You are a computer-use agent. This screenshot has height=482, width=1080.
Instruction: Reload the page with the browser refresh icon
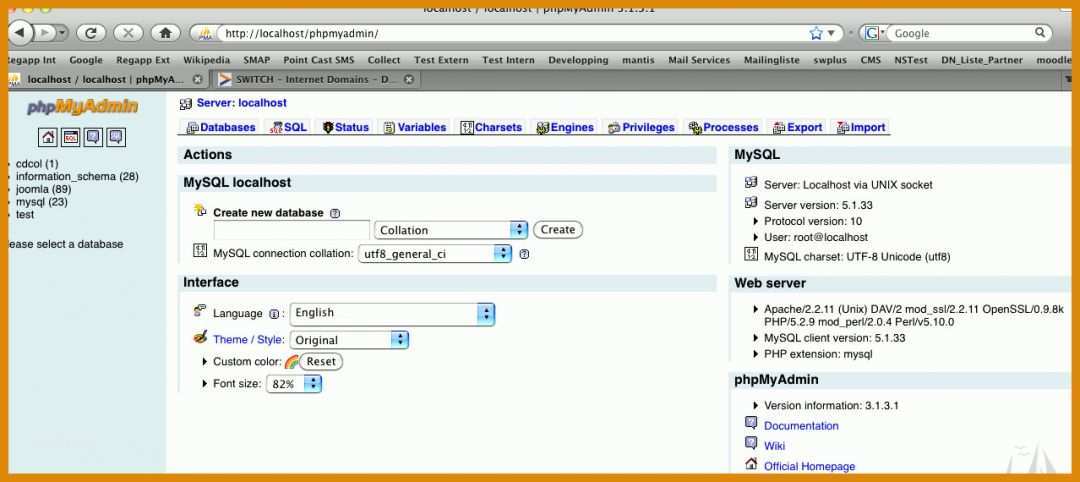coord(90,32)
